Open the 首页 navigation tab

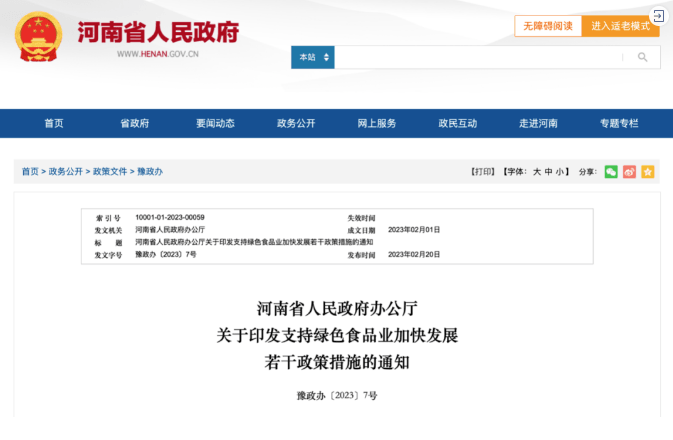click(53, 123)
